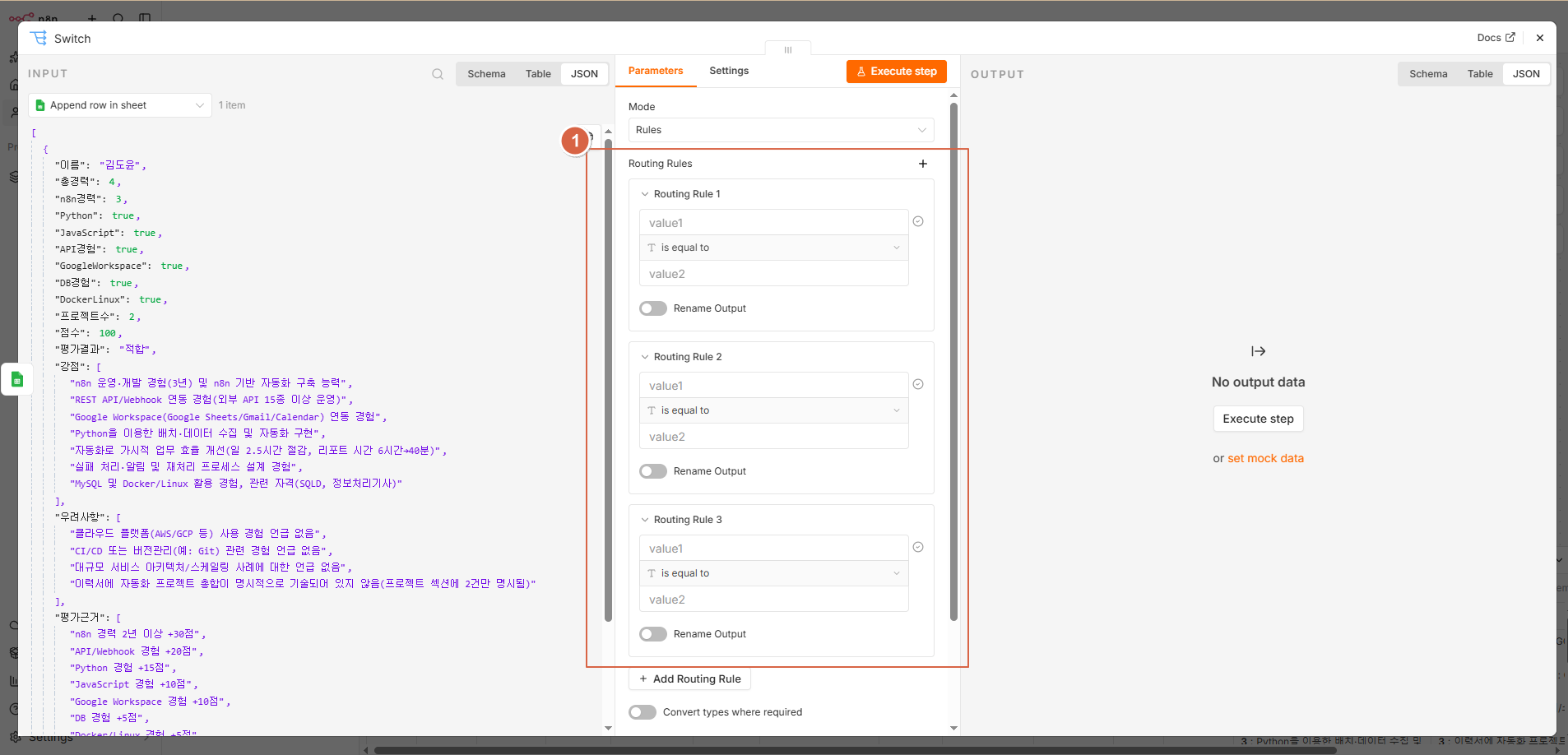
Task: Click the orange Execute step button
Action: (x=897, y=72)
